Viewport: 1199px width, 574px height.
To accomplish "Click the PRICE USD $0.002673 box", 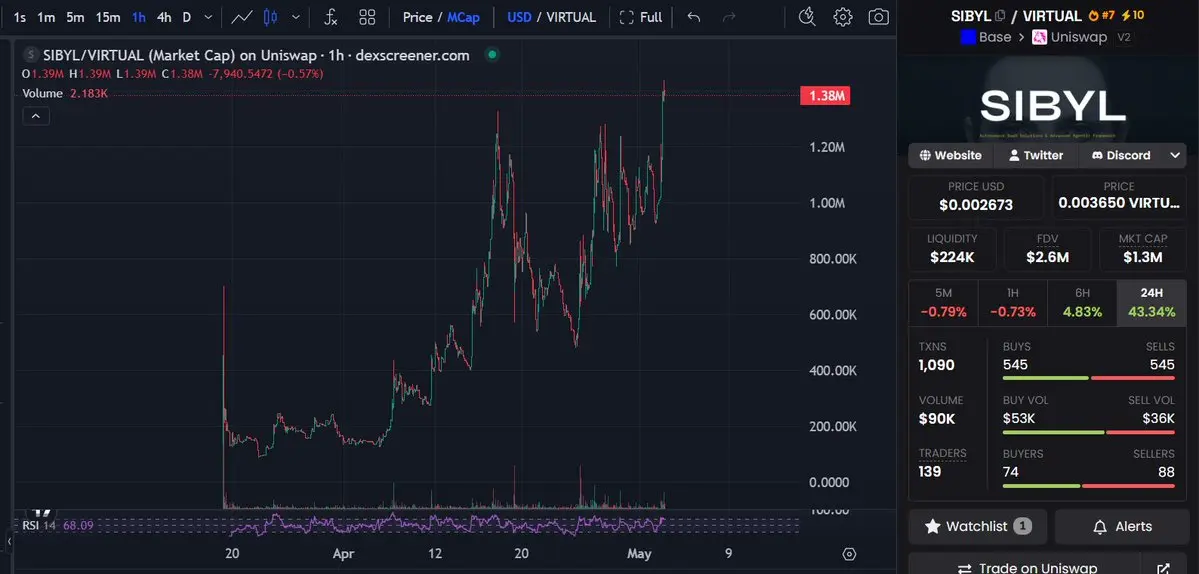I will [x=976, y=197].
